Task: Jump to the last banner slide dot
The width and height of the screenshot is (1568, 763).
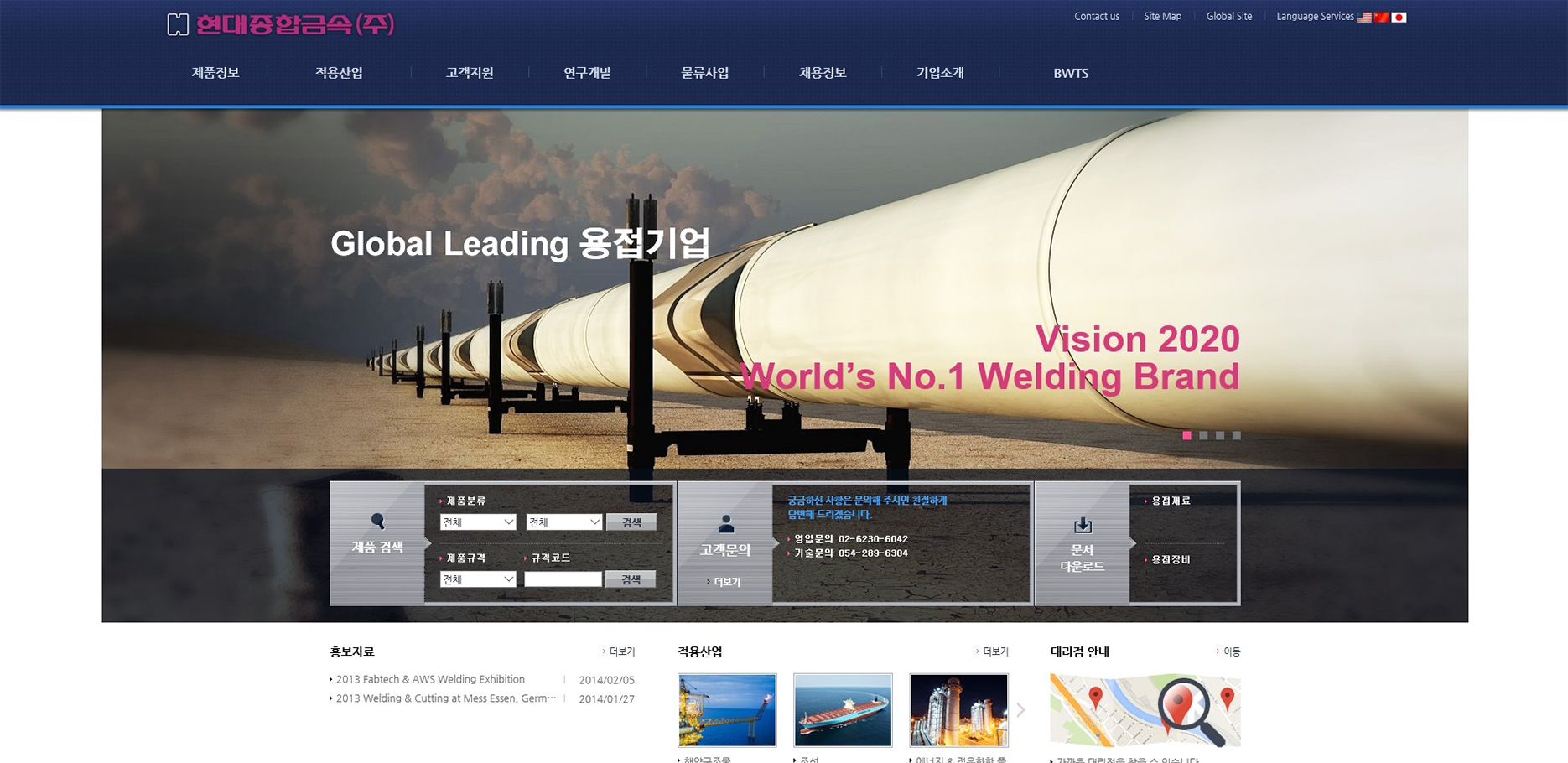Action: coord(1236,435)
